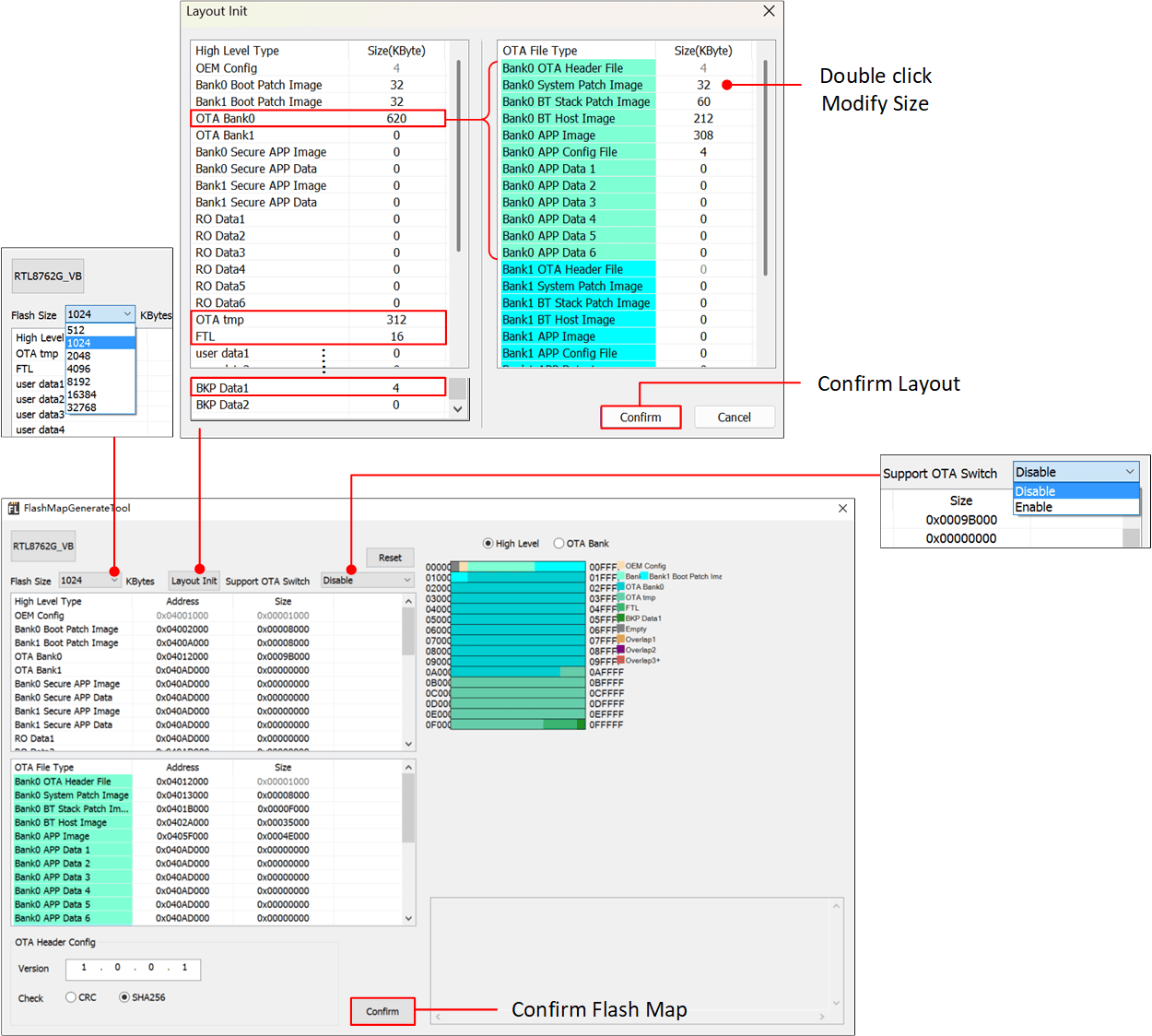This screenshot has width=1152, height=1036.
Task: Click the horizontal scrollbar of the log panel
Action: [630, 1017]
